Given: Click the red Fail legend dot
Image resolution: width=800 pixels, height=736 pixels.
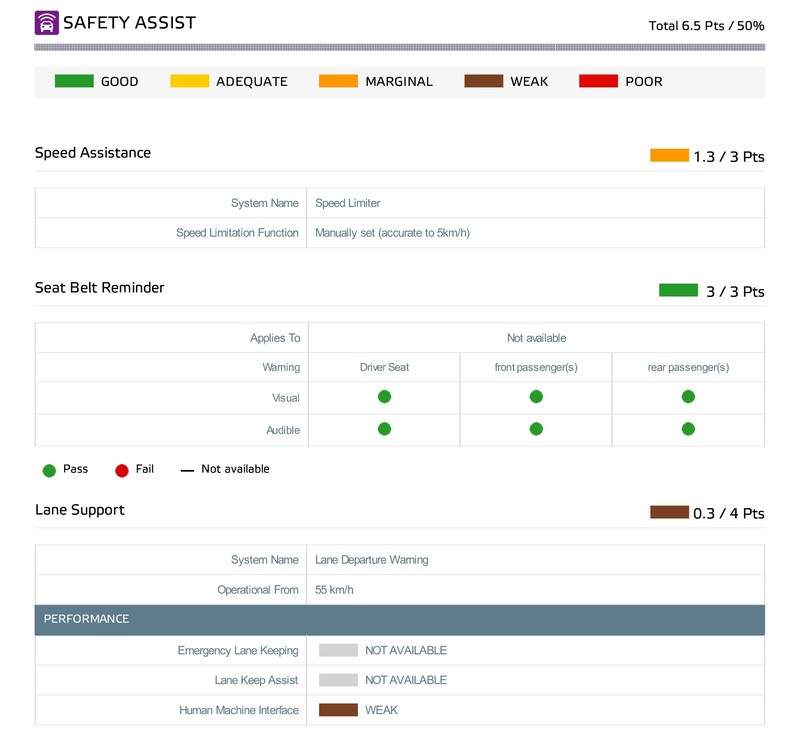Looking at the screenshot, I should tap(122, 470).
